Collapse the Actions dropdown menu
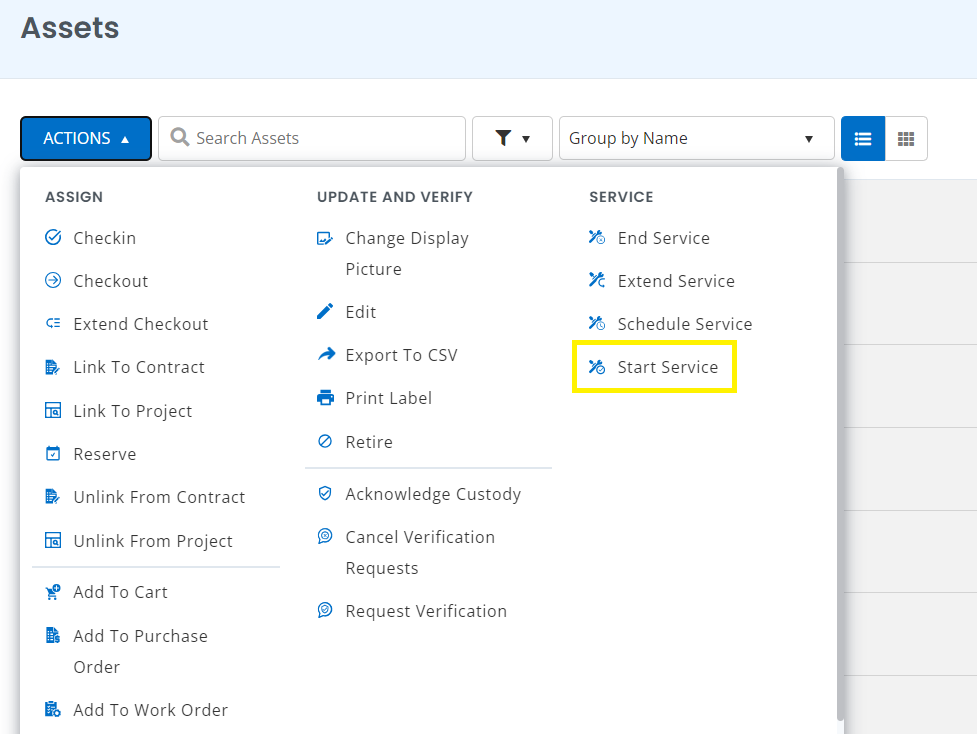 click(86, 139)
